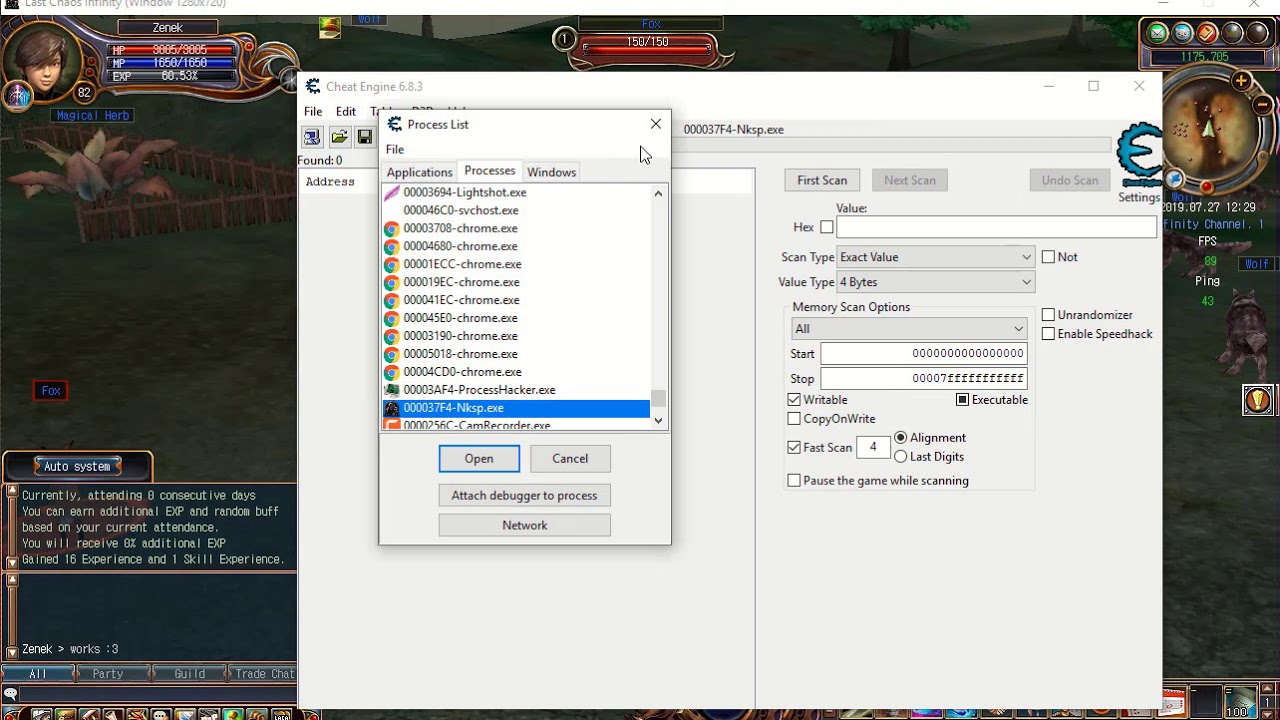The width and height of the screenshot is (1280, 720).
Task: Change Value Type via the 4 Bytes dropdown
Action: [935, 281]
